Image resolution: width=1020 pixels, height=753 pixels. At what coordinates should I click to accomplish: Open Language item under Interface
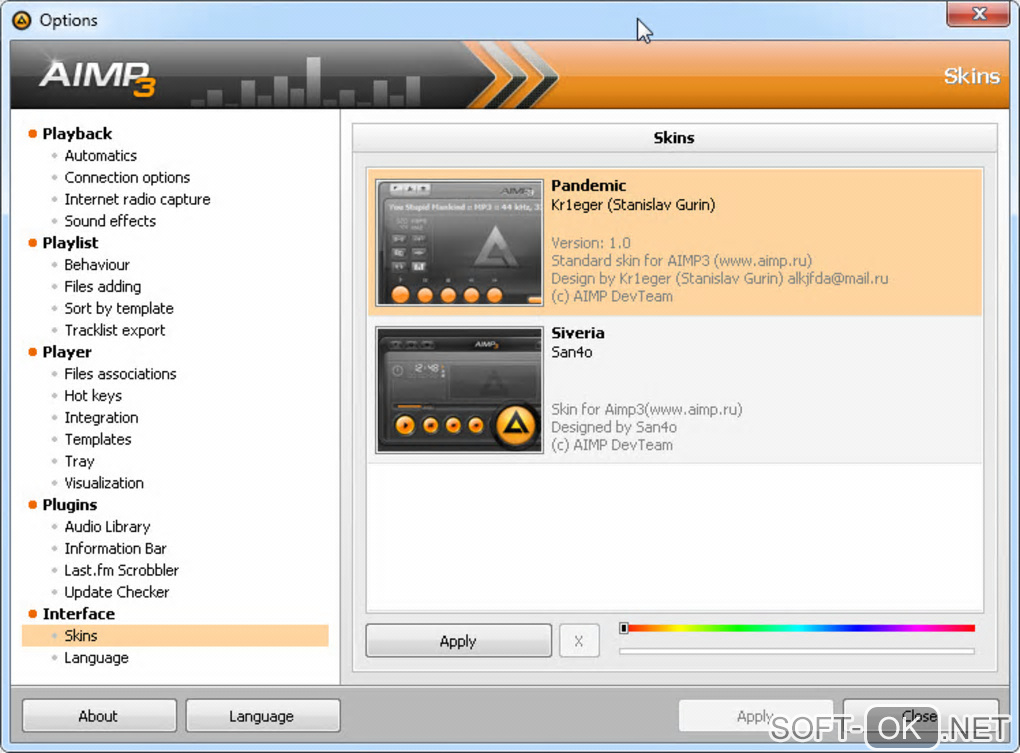pos(96,658)
